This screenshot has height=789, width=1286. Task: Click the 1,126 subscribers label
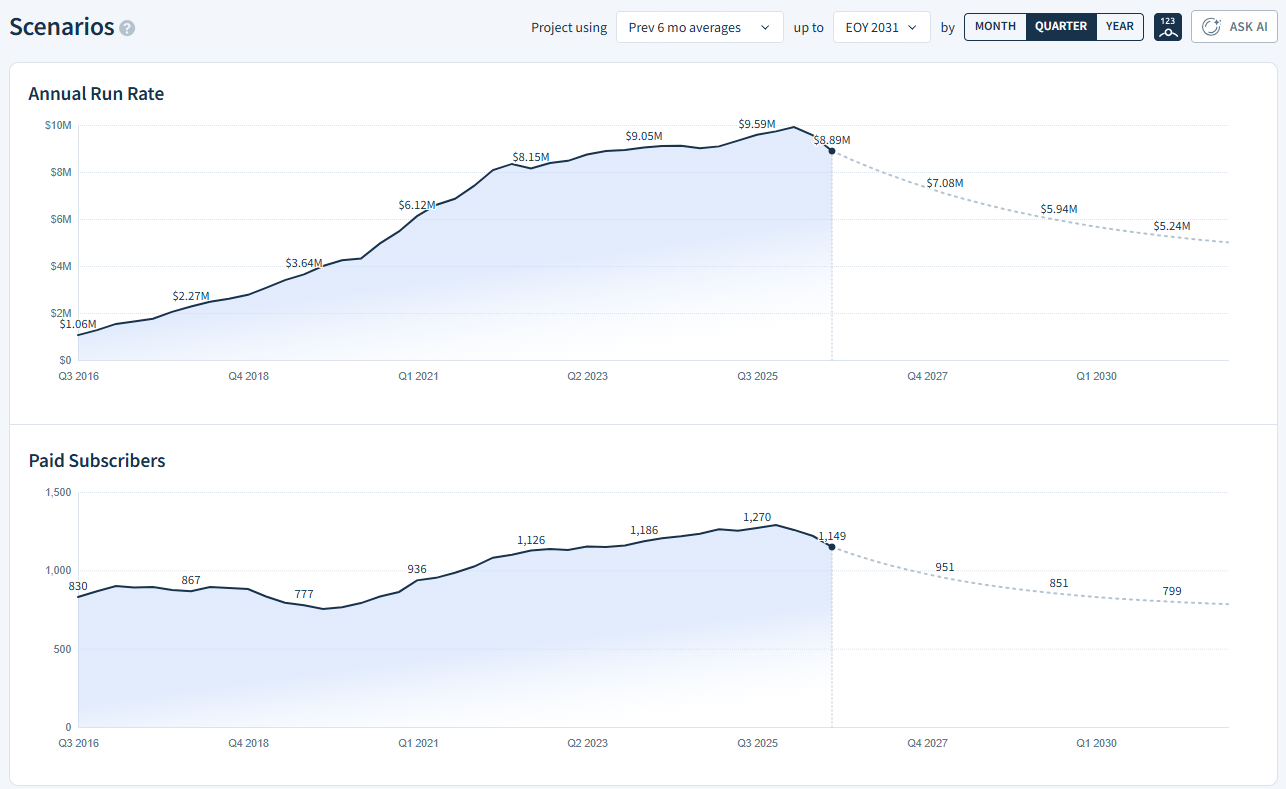531,540
